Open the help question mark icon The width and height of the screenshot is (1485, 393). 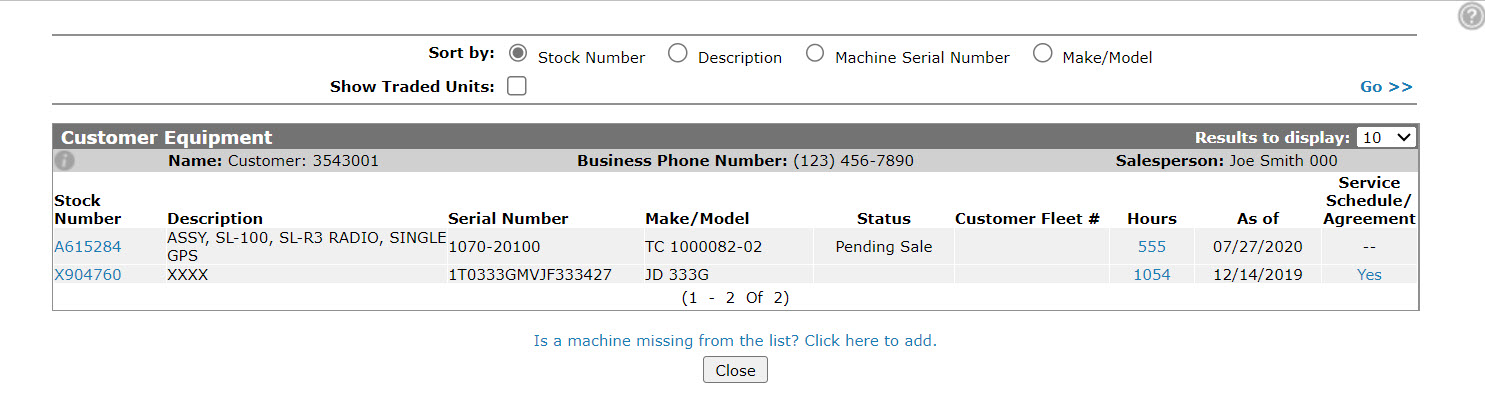point(1470,16)
